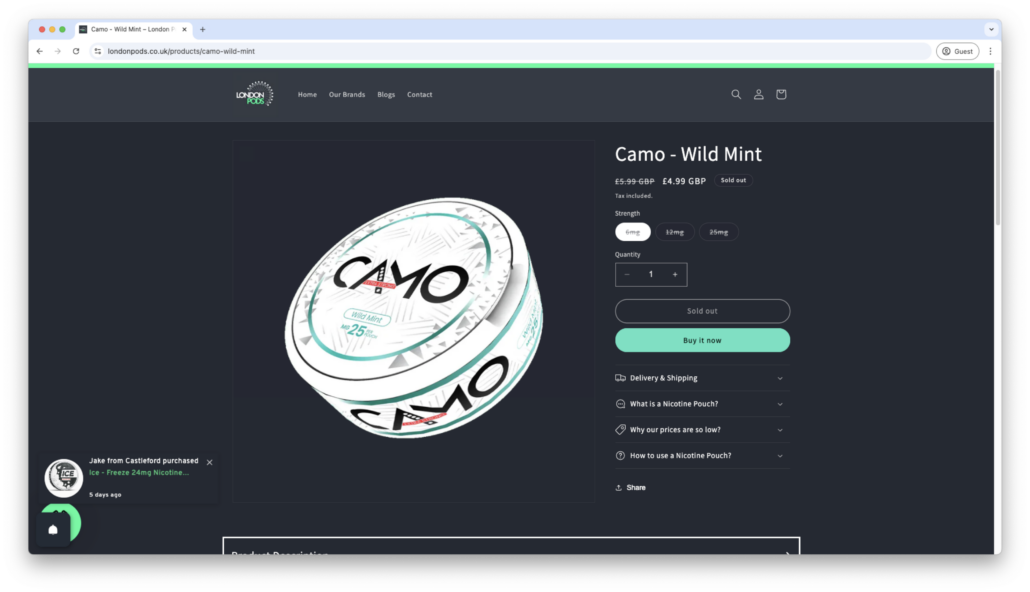Click the Buy it now button
Image resolution: width=1030 pixels, height=592 pixels.
pyautogui.click(x=702, y=340)
